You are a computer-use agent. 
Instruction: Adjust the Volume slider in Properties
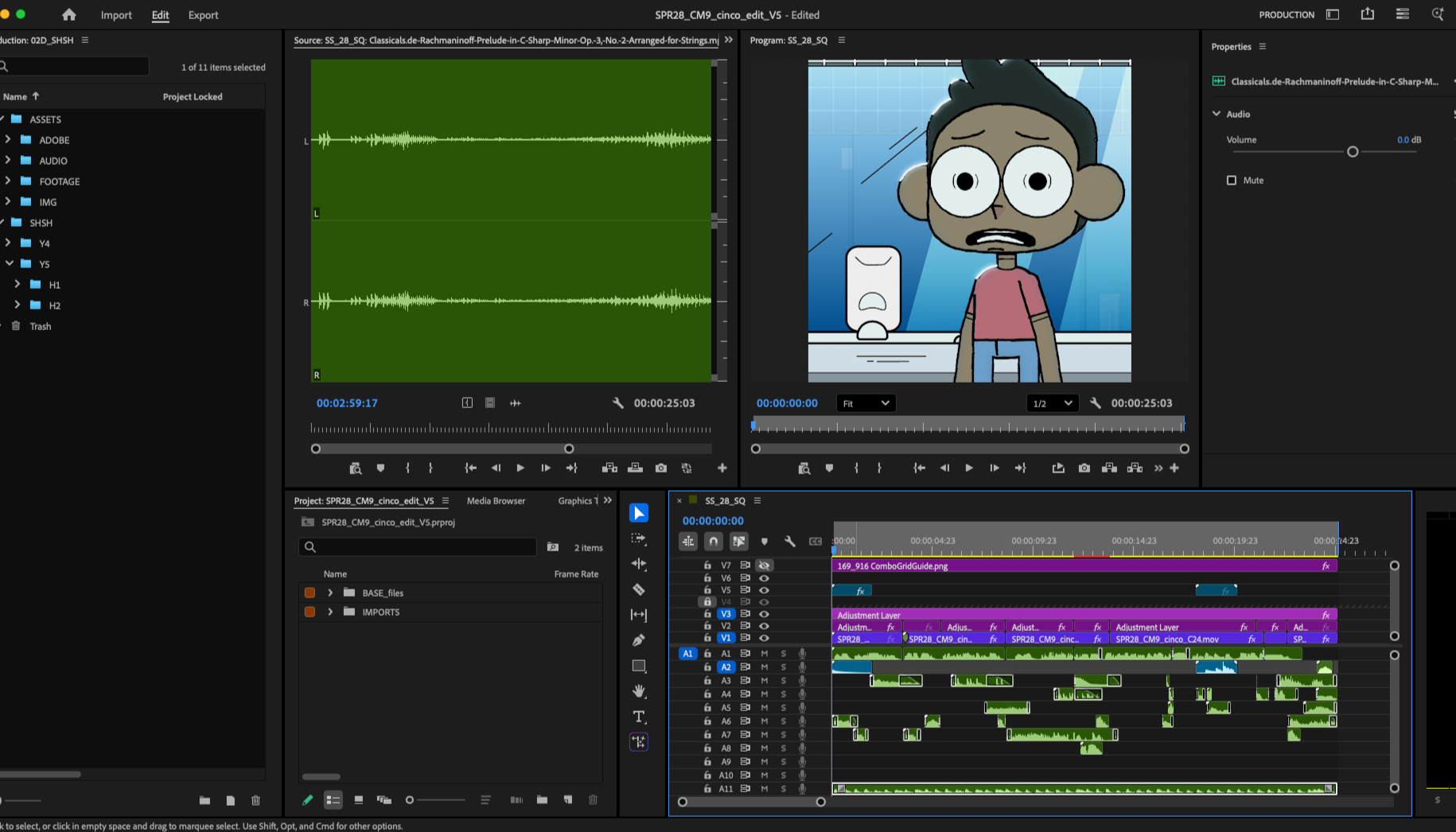(1353, 151)
